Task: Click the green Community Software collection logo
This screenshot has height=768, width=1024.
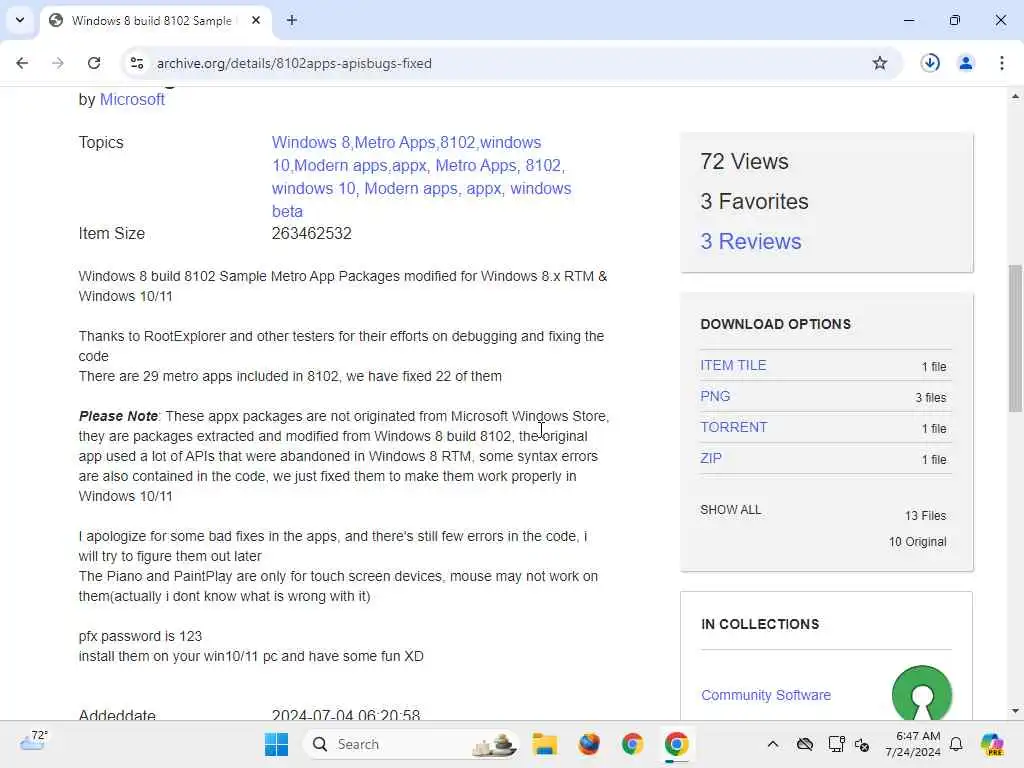Action: [x=921, y=692]
